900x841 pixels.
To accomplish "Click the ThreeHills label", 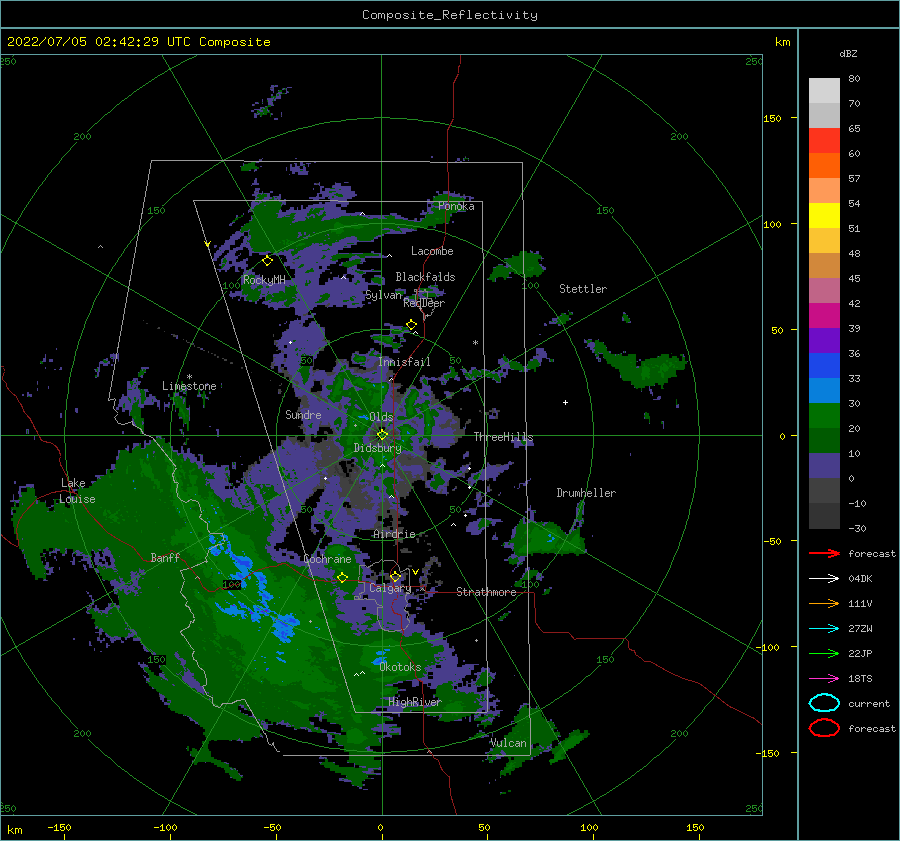I will [x=503, y=437].
